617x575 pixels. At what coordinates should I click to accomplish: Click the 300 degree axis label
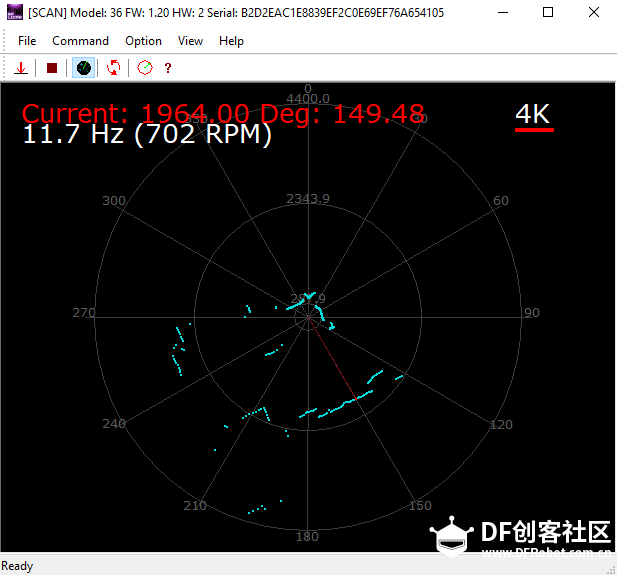pyautogui.click(x=114, y=201)
